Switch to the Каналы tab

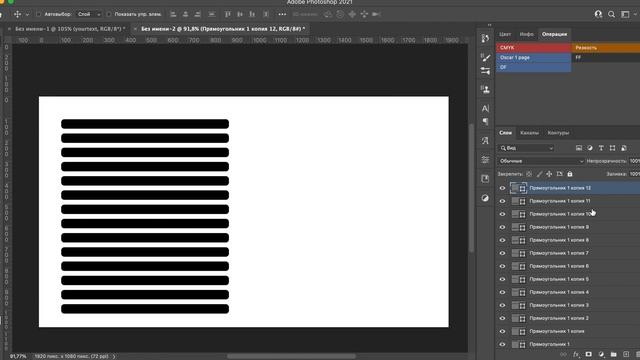coord(529,133)
